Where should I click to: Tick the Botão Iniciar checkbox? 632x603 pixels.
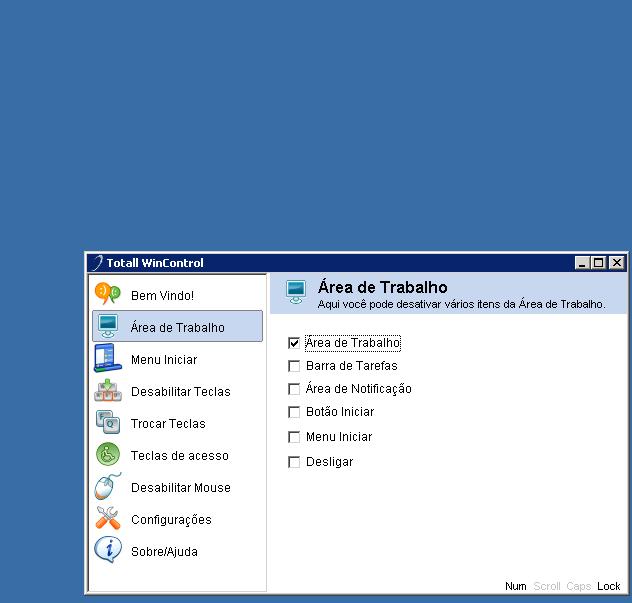(294, 412)
